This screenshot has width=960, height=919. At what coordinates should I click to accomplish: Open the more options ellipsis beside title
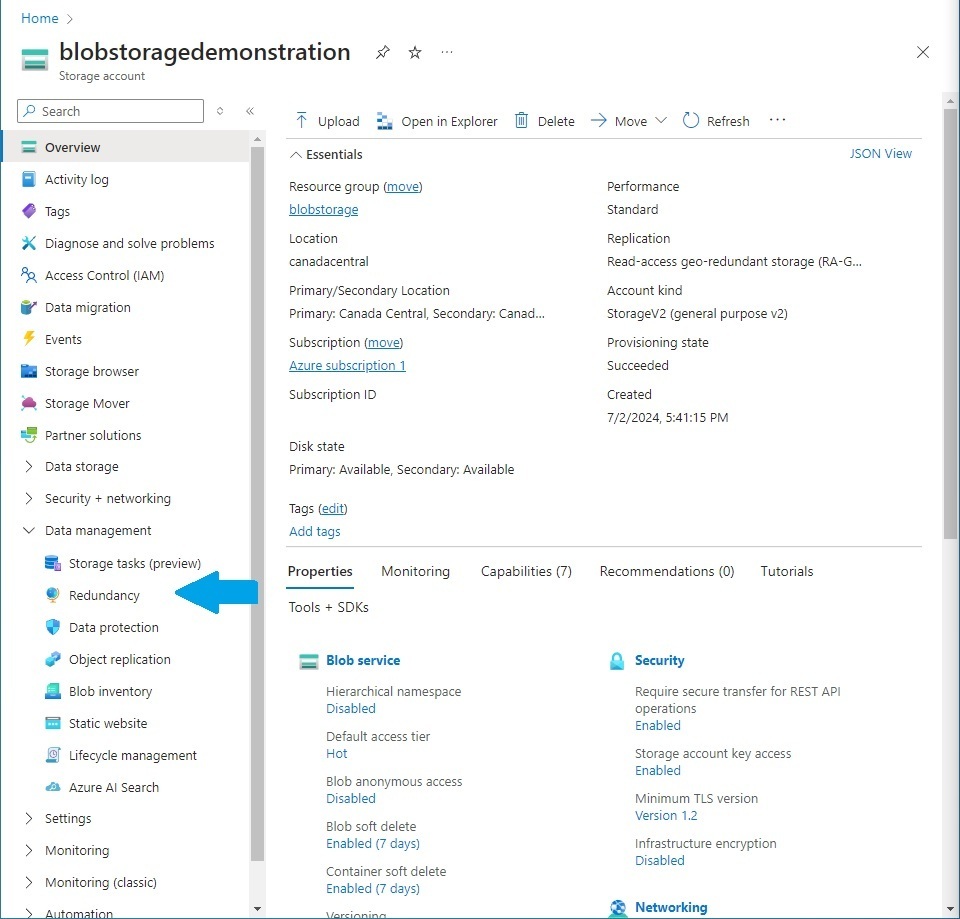tap(447, 53)
